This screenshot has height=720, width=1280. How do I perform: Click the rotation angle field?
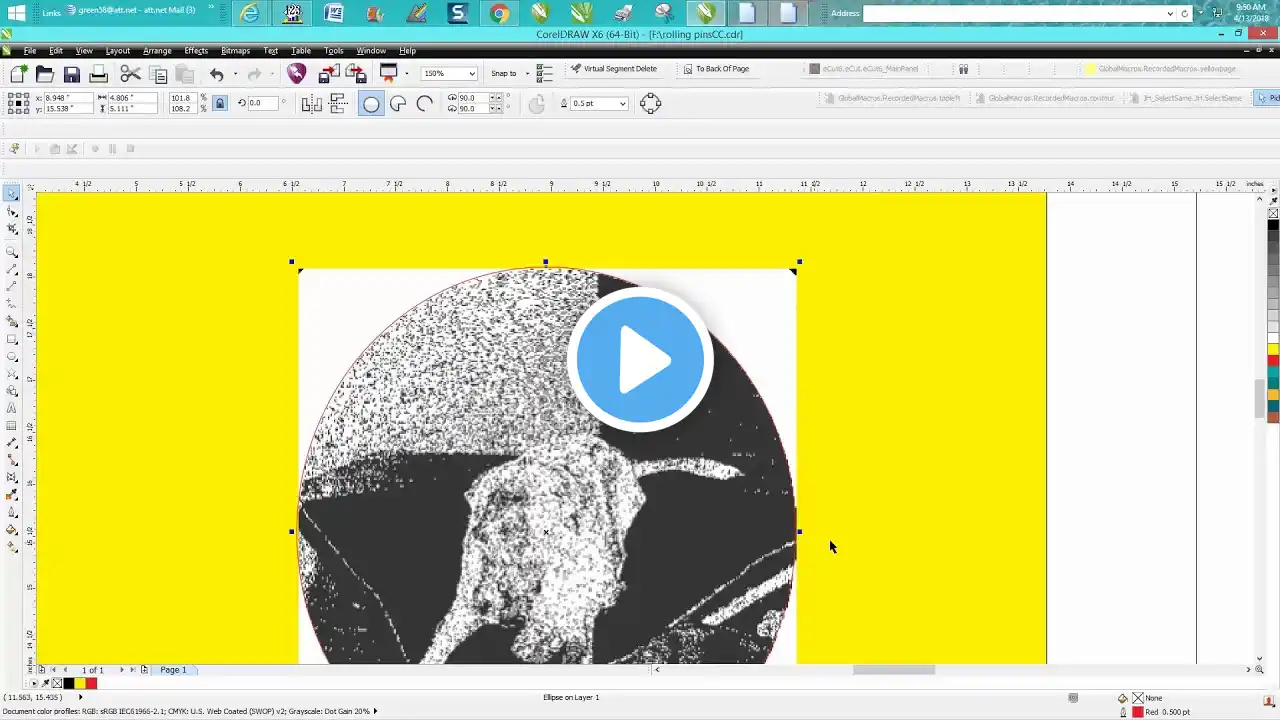(264, 103)
